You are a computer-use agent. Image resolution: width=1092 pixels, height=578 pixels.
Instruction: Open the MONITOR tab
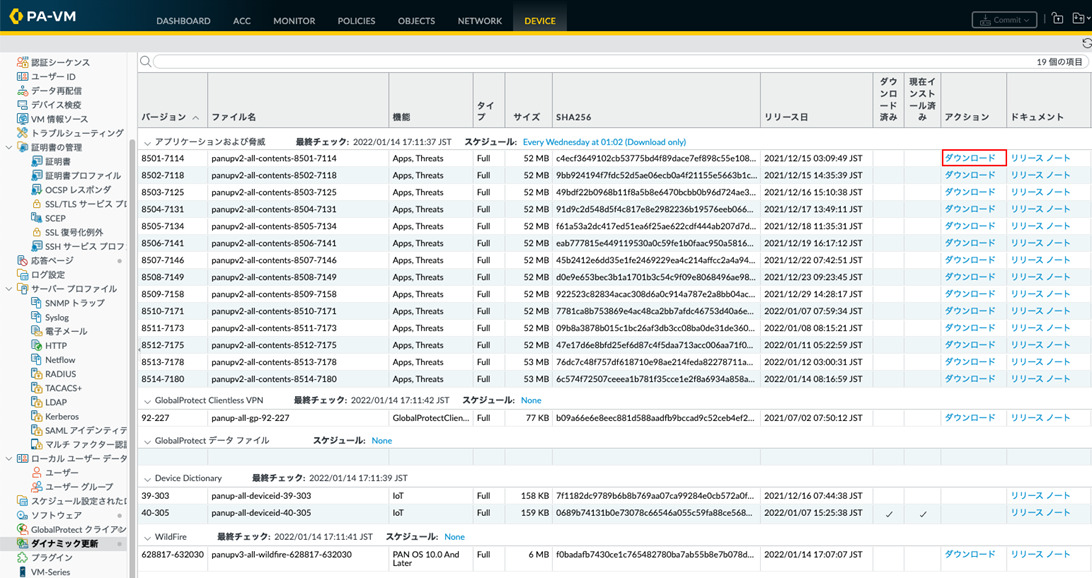[x=294, y=21]
